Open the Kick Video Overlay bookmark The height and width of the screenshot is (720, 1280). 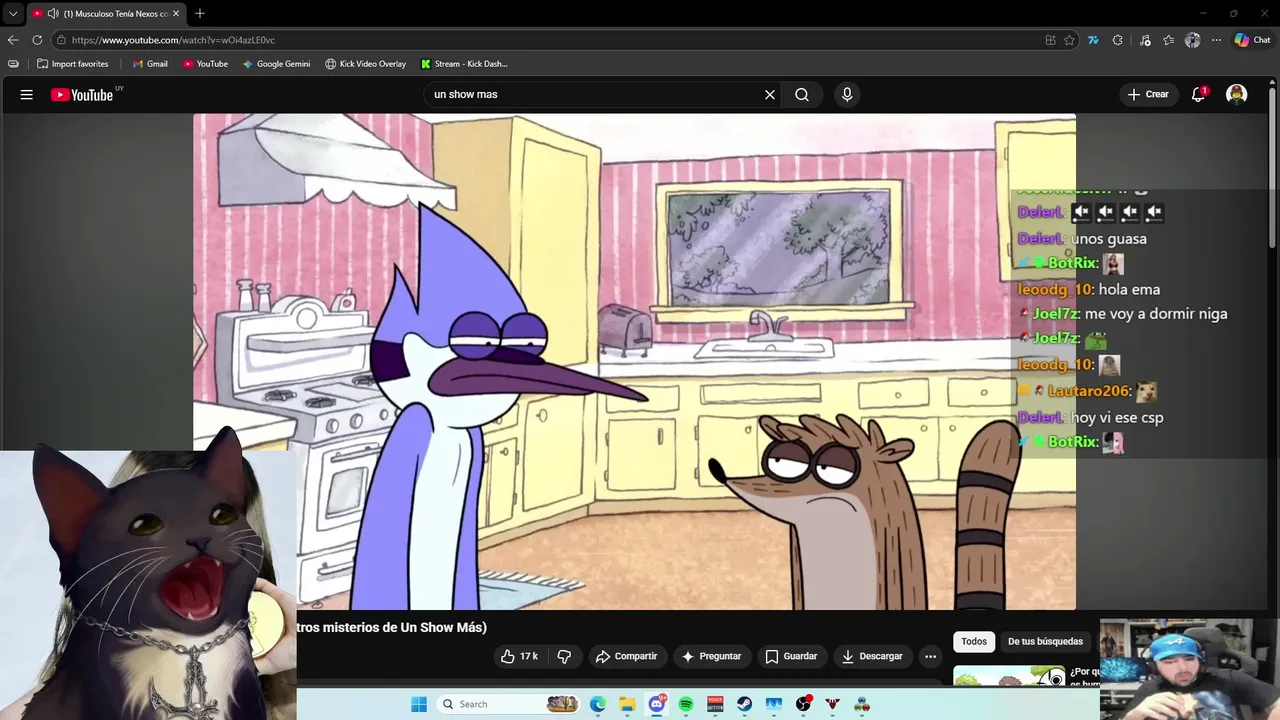click(x=365, y=64)
